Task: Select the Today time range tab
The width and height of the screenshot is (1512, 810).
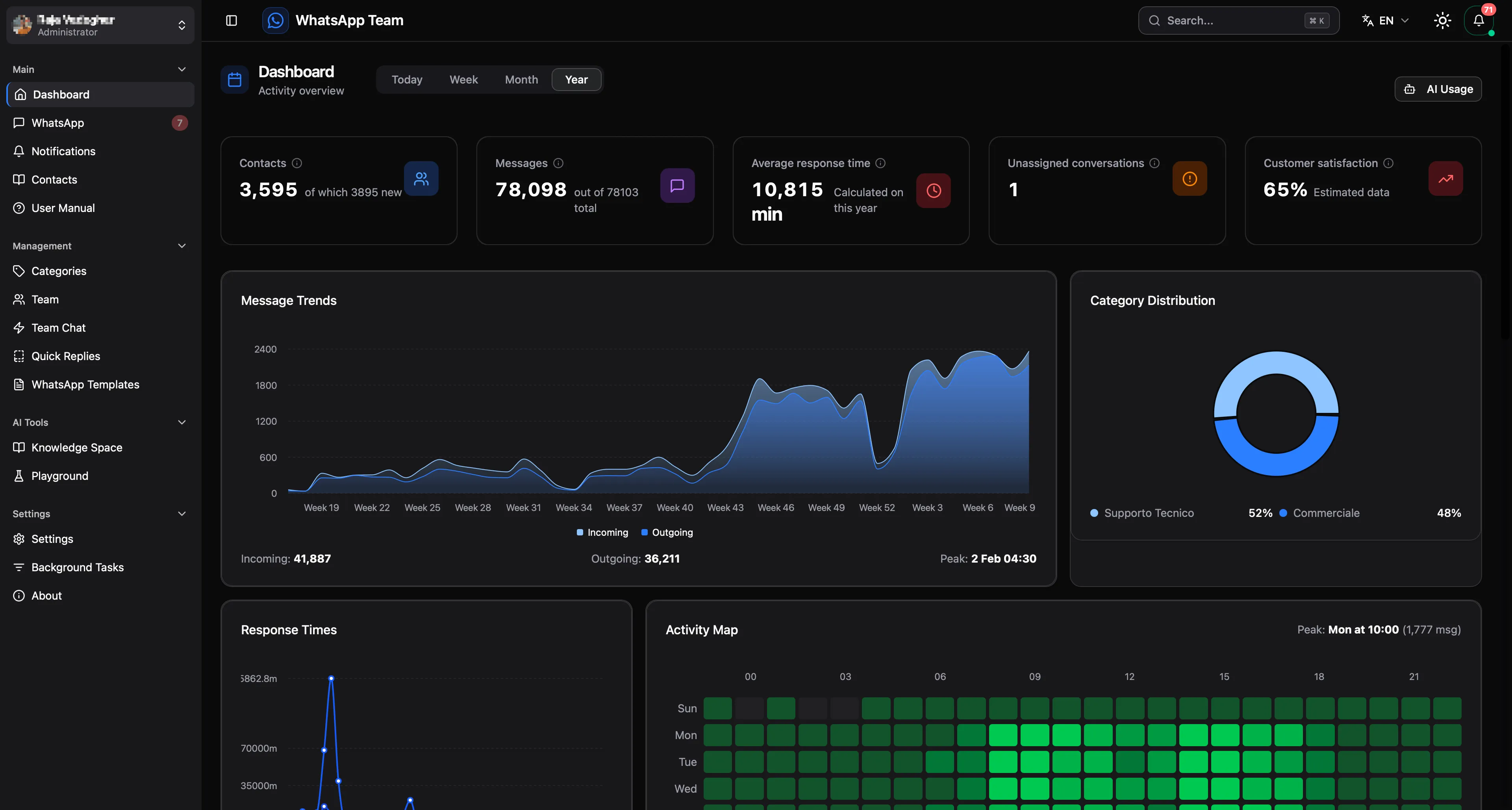Action: (x=407, y=79)
